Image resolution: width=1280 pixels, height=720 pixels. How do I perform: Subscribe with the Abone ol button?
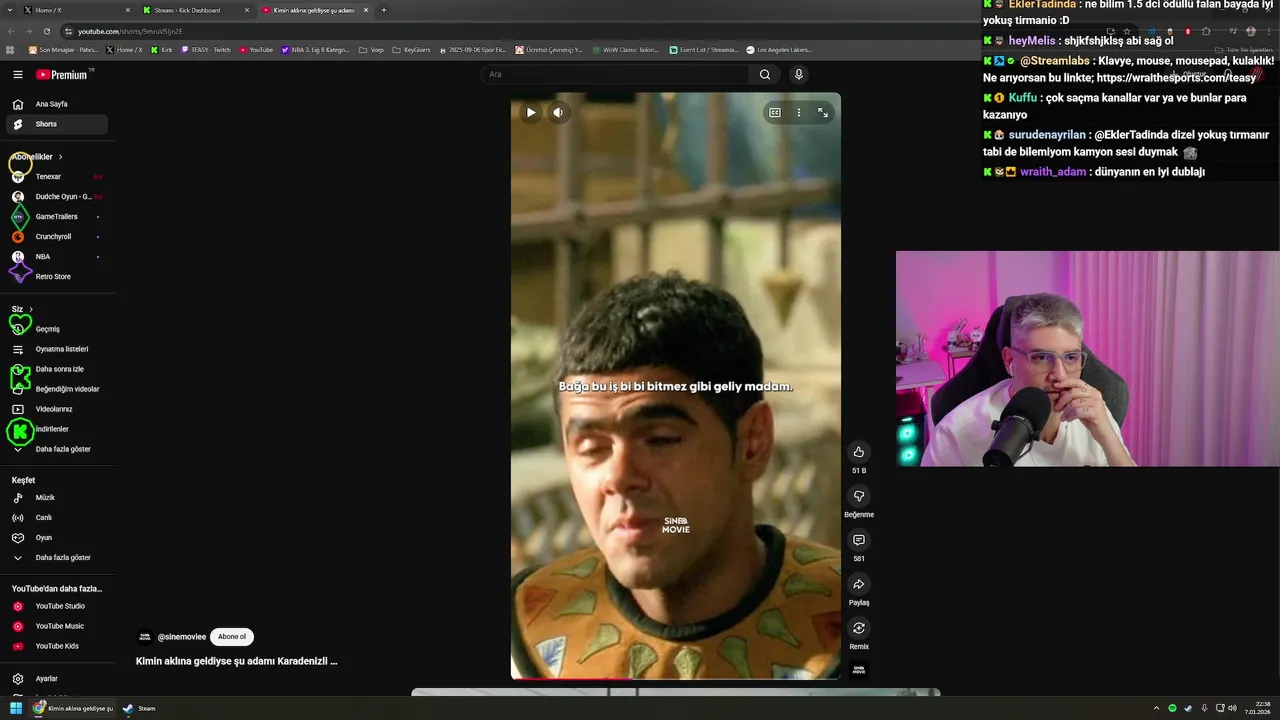[232, 637]
